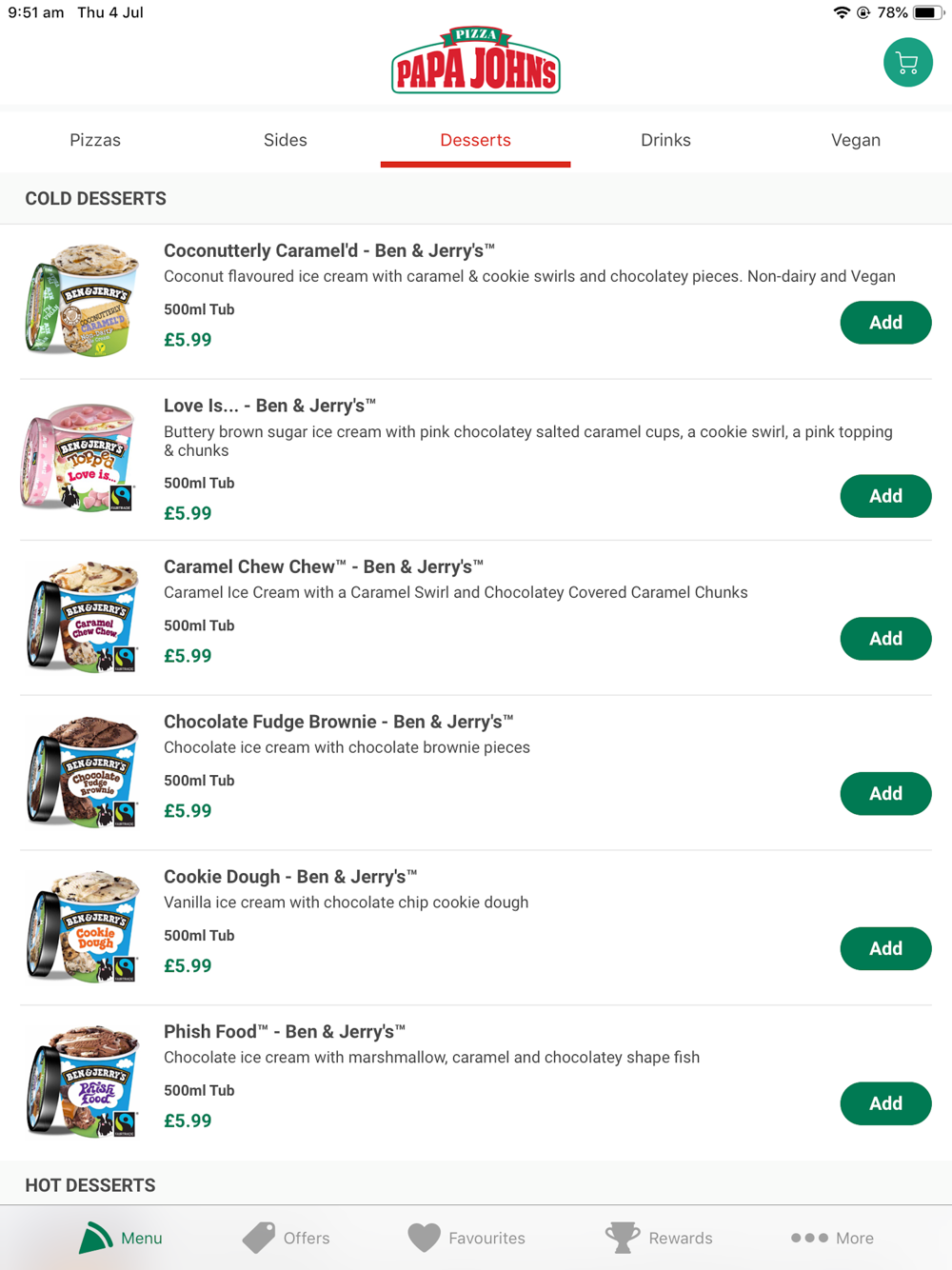Open the Offers tag icon

coord(259,1237)
